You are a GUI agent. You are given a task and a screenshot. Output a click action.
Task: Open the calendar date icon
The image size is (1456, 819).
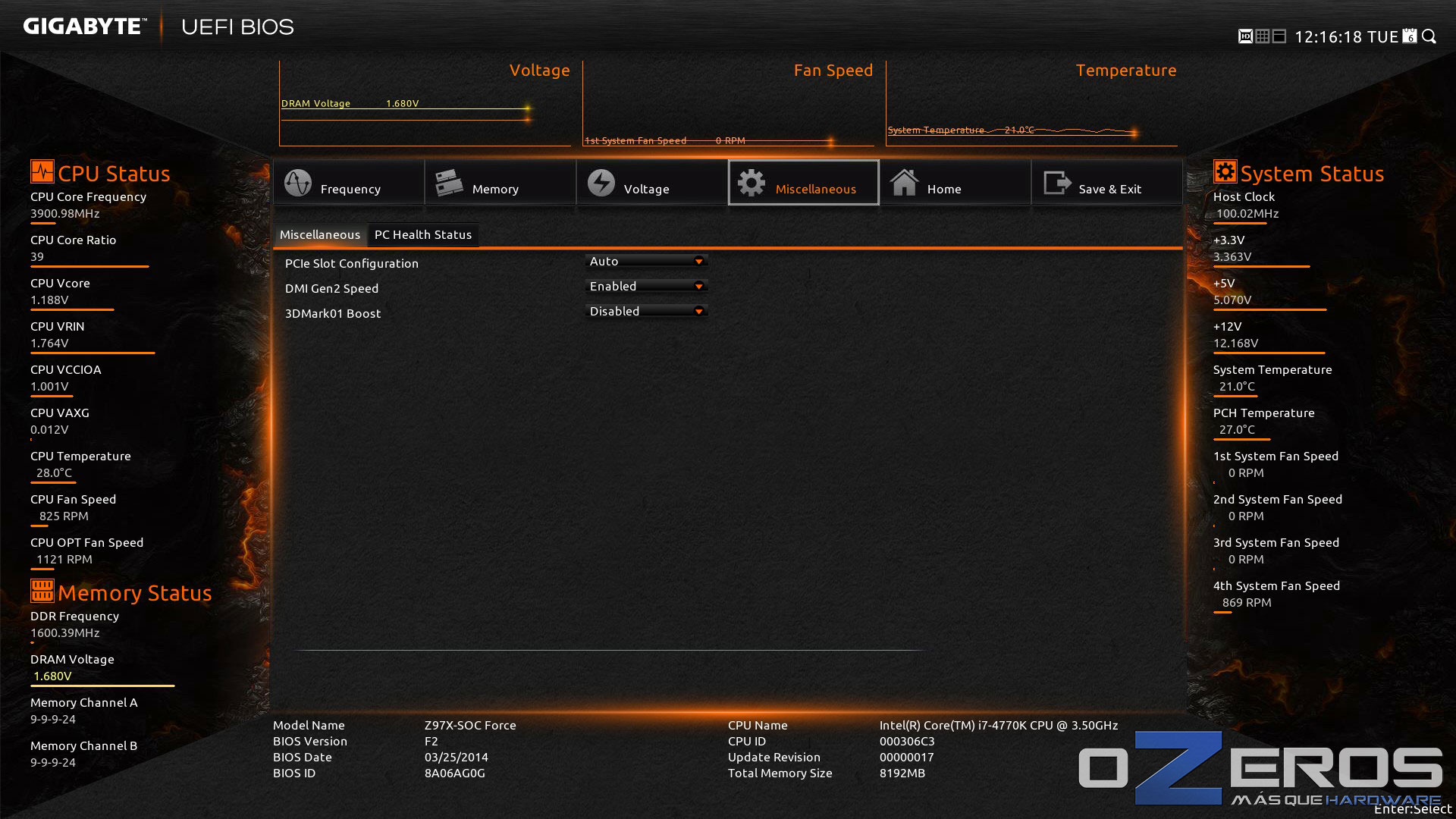point(1410,36)
